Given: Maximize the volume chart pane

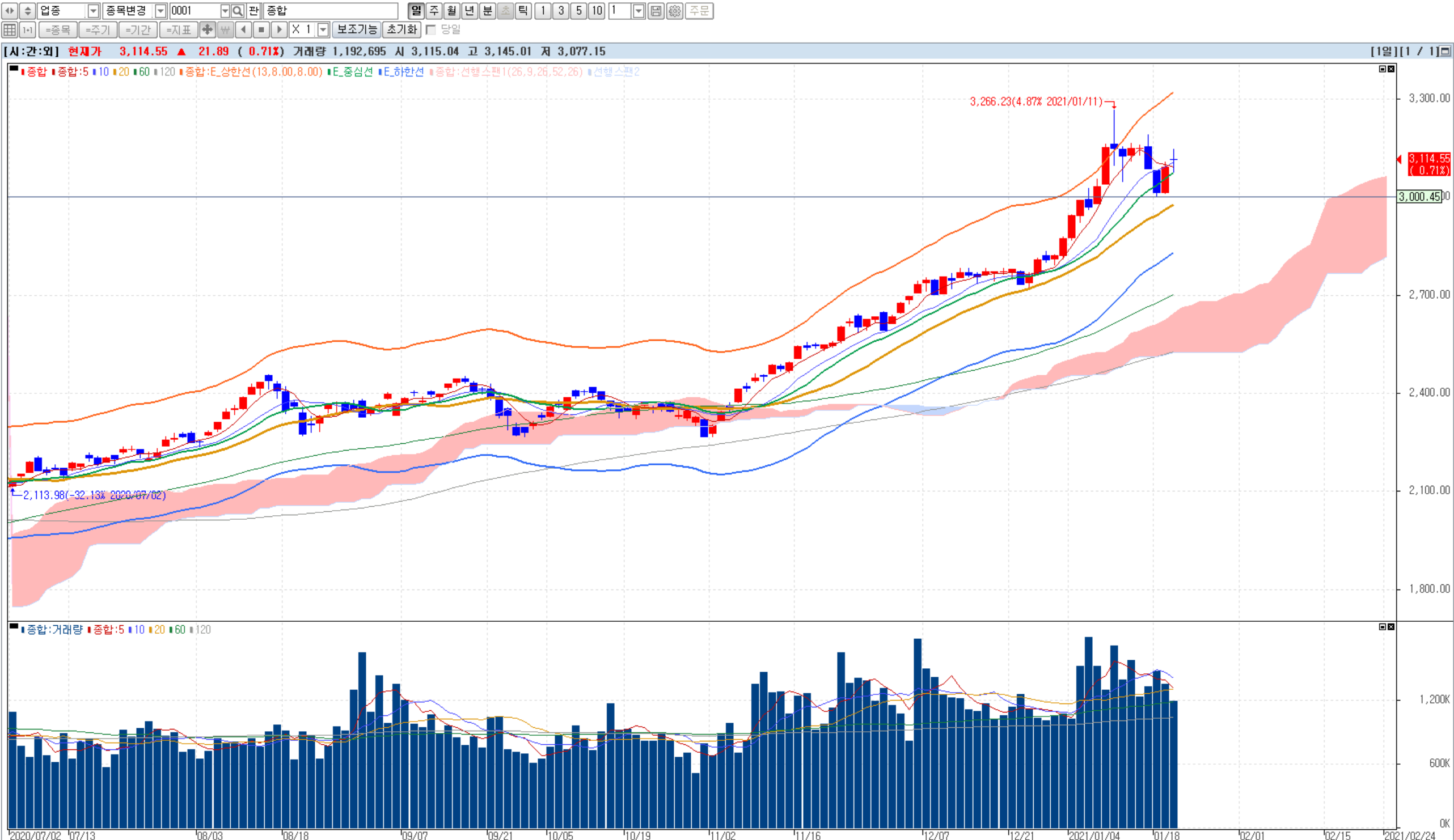Looking at the screenshot, I should 1383,626.
